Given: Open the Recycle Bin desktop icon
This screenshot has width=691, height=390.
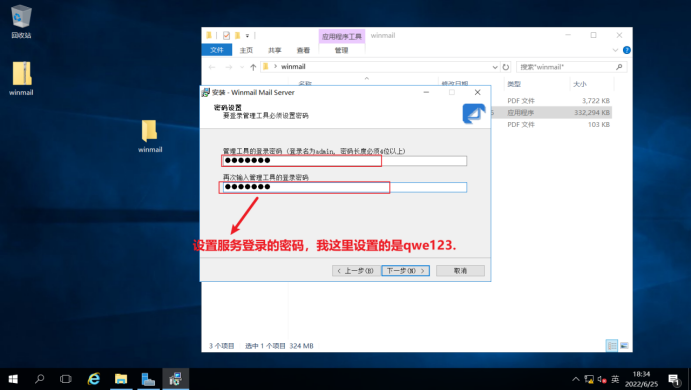Looking at the screenshot, I should [21, 21].
